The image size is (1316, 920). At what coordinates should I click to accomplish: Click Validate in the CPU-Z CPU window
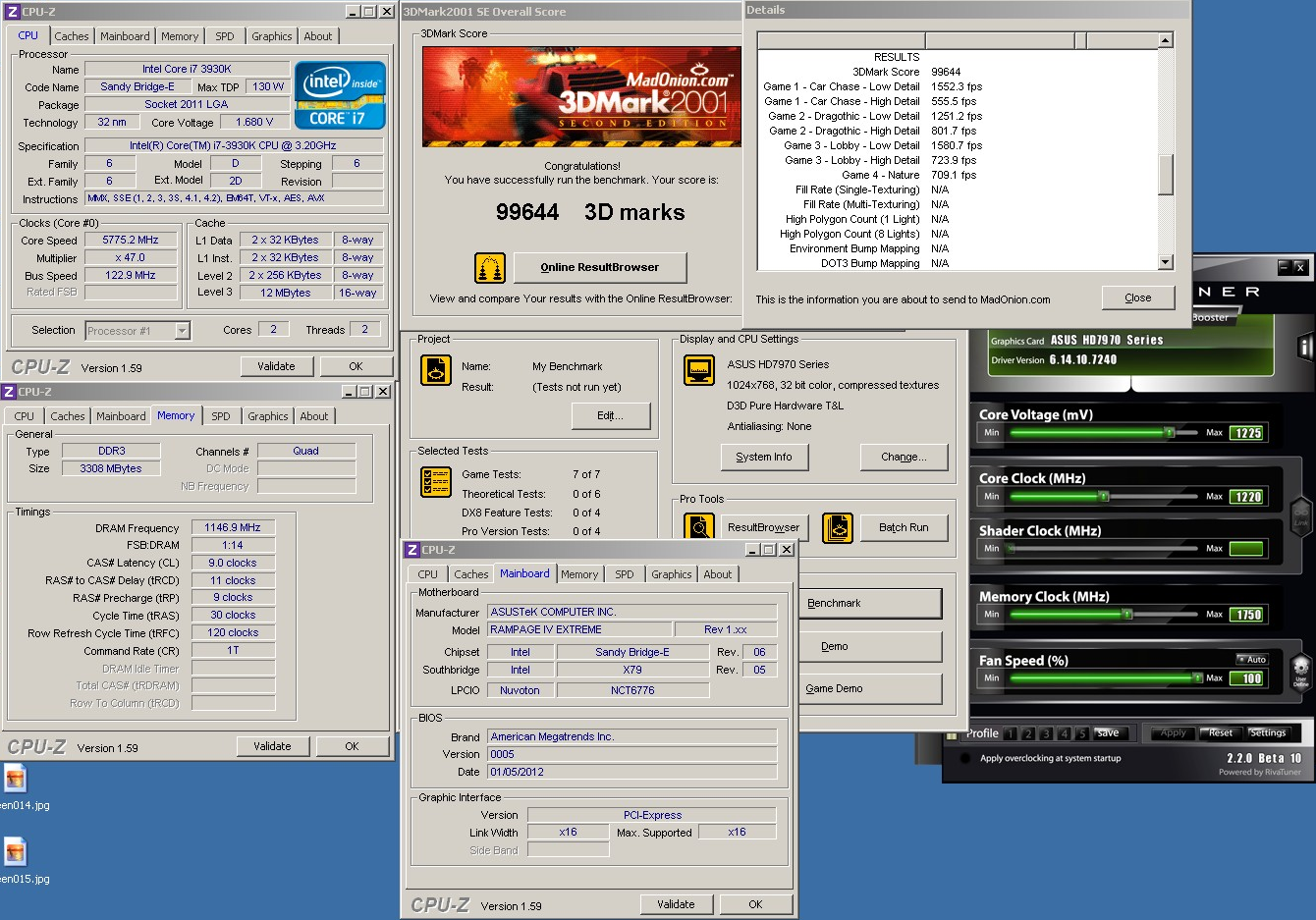tap(276, 366)
